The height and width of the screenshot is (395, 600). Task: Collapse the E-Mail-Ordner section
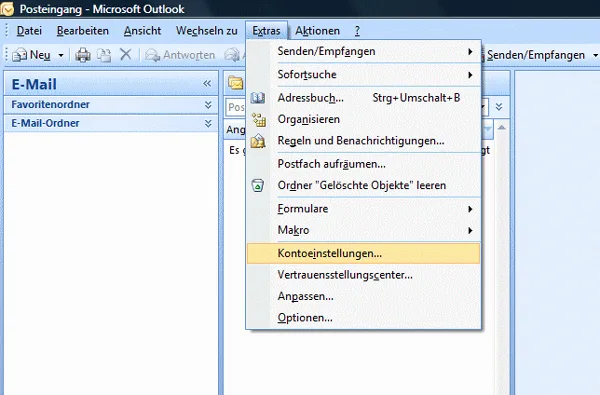coord(208,123)
